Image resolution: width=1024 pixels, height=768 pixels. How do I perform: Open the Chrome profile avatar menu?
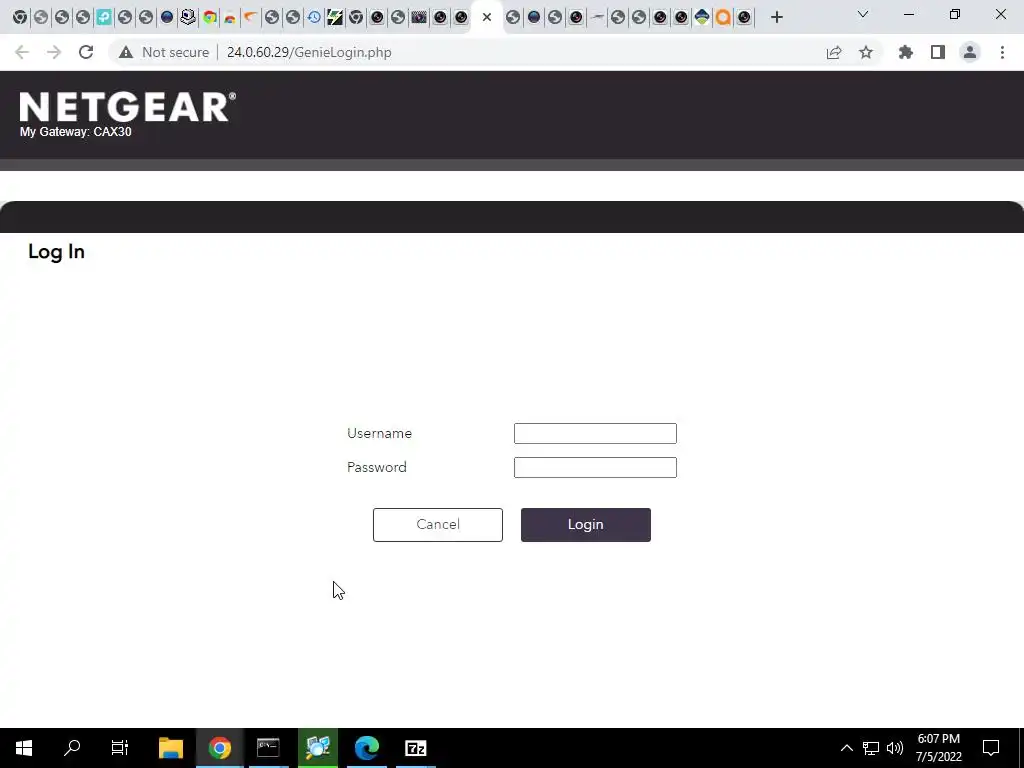[970, 52]
